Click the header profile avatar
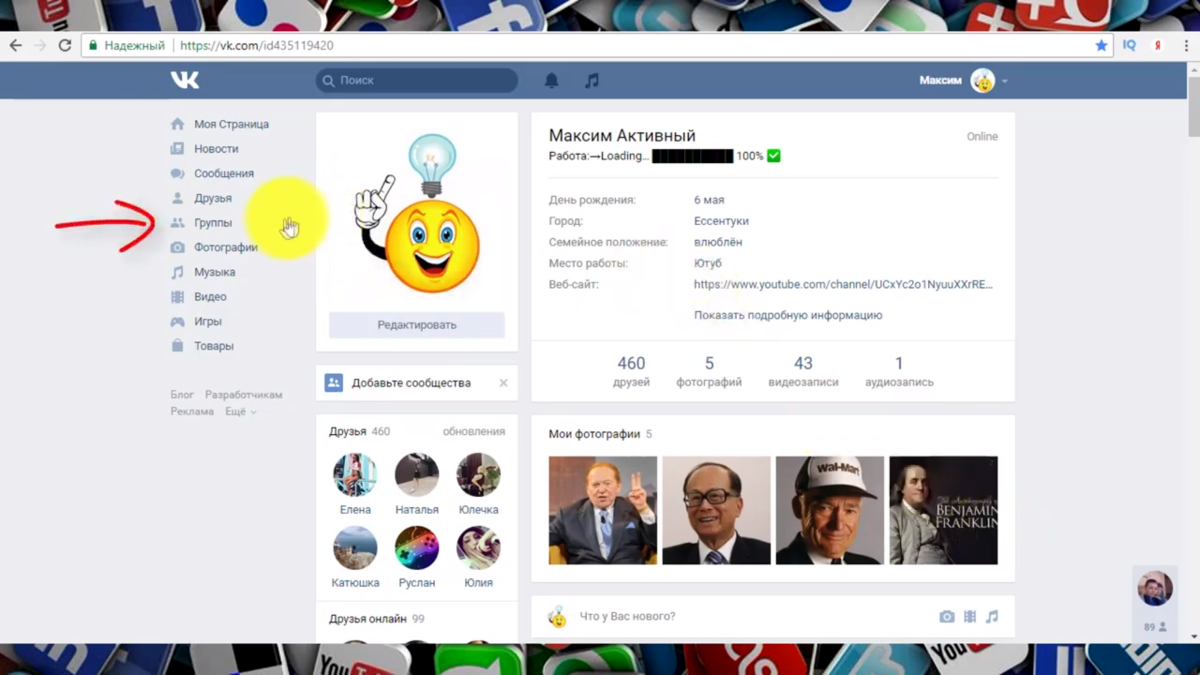 pyautogui.click(x=983, y=80)
